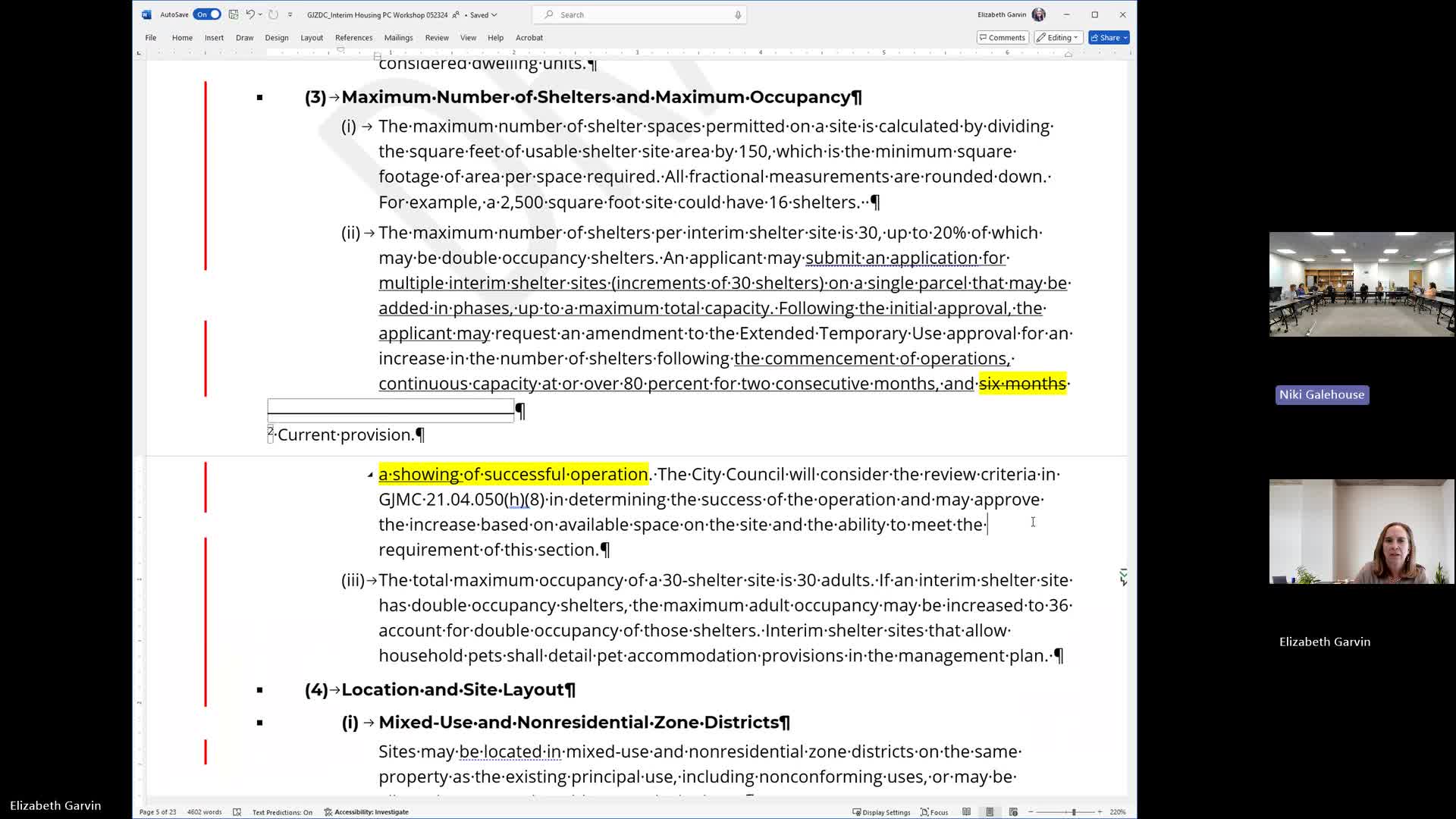
Task: Switch to Read Mode view icon
Action: point(966,812)
